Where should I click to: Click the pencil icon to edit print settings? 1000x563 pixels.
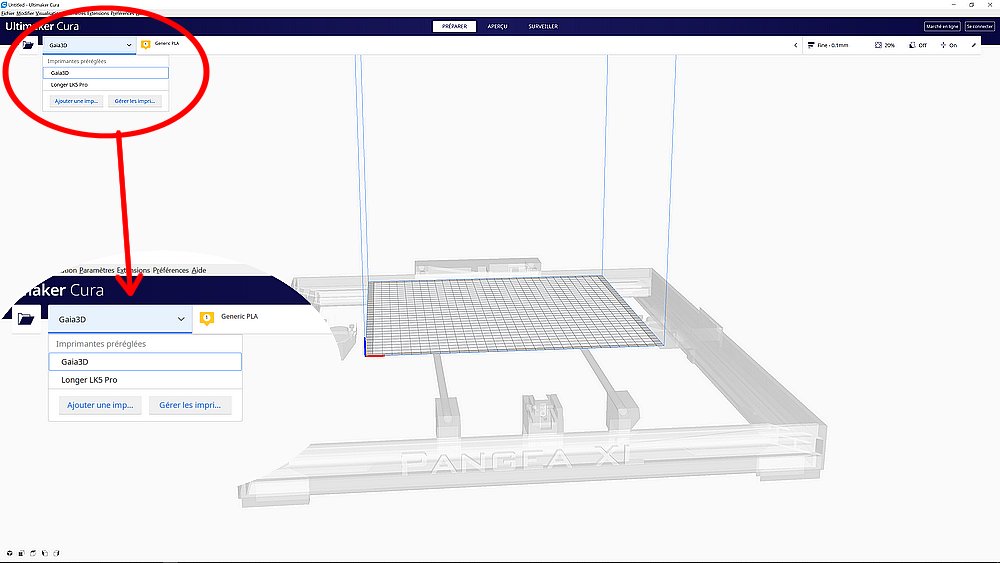[x=974, y=45]
